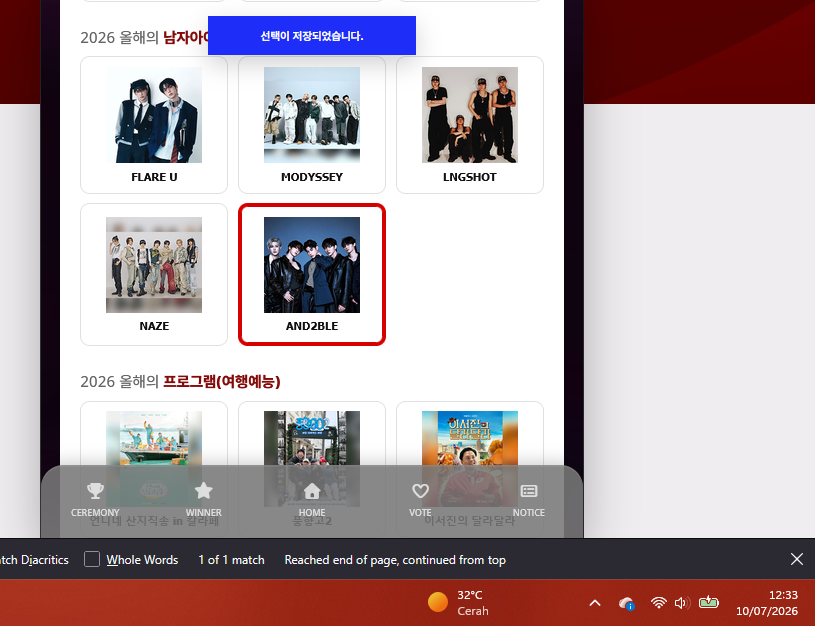Select the LNGSHOT card
The image size is (815, 626).
(x=470, y=125)
